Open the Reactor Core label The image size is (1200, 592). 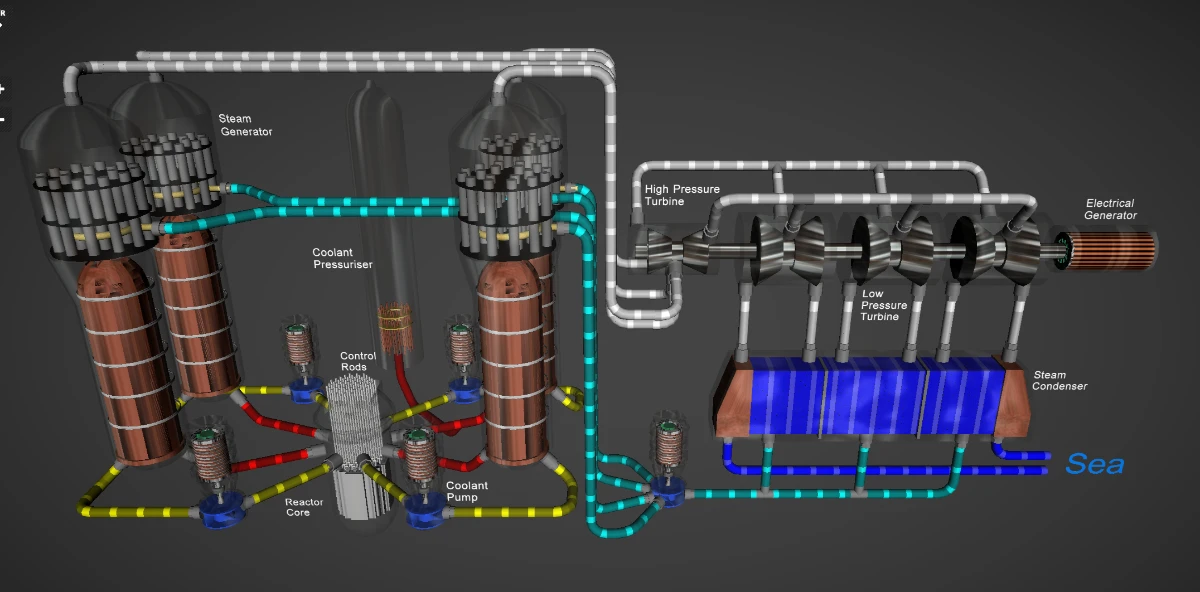pos(304,507)
